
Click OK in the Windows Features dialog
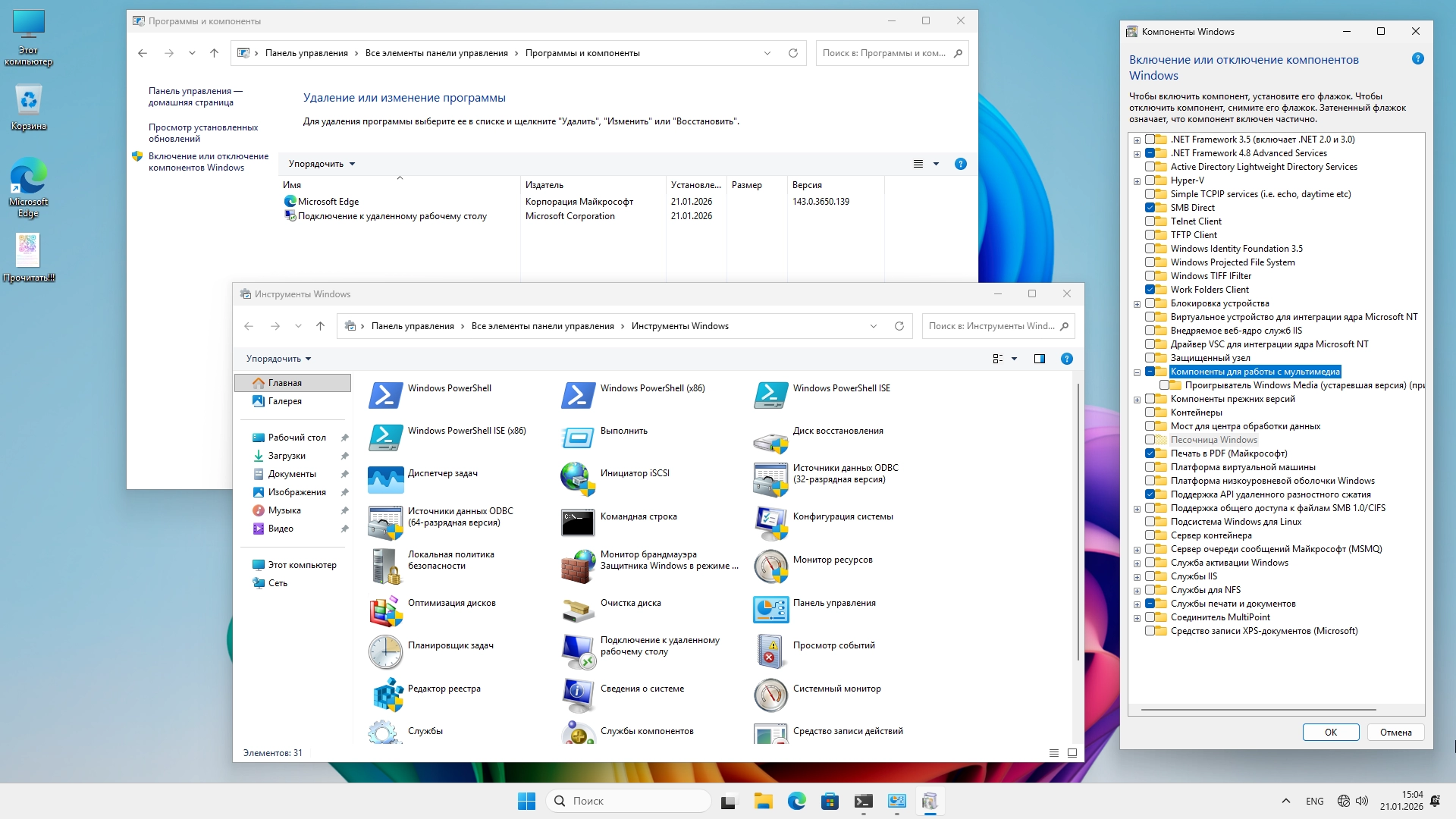coord(1330,732)
